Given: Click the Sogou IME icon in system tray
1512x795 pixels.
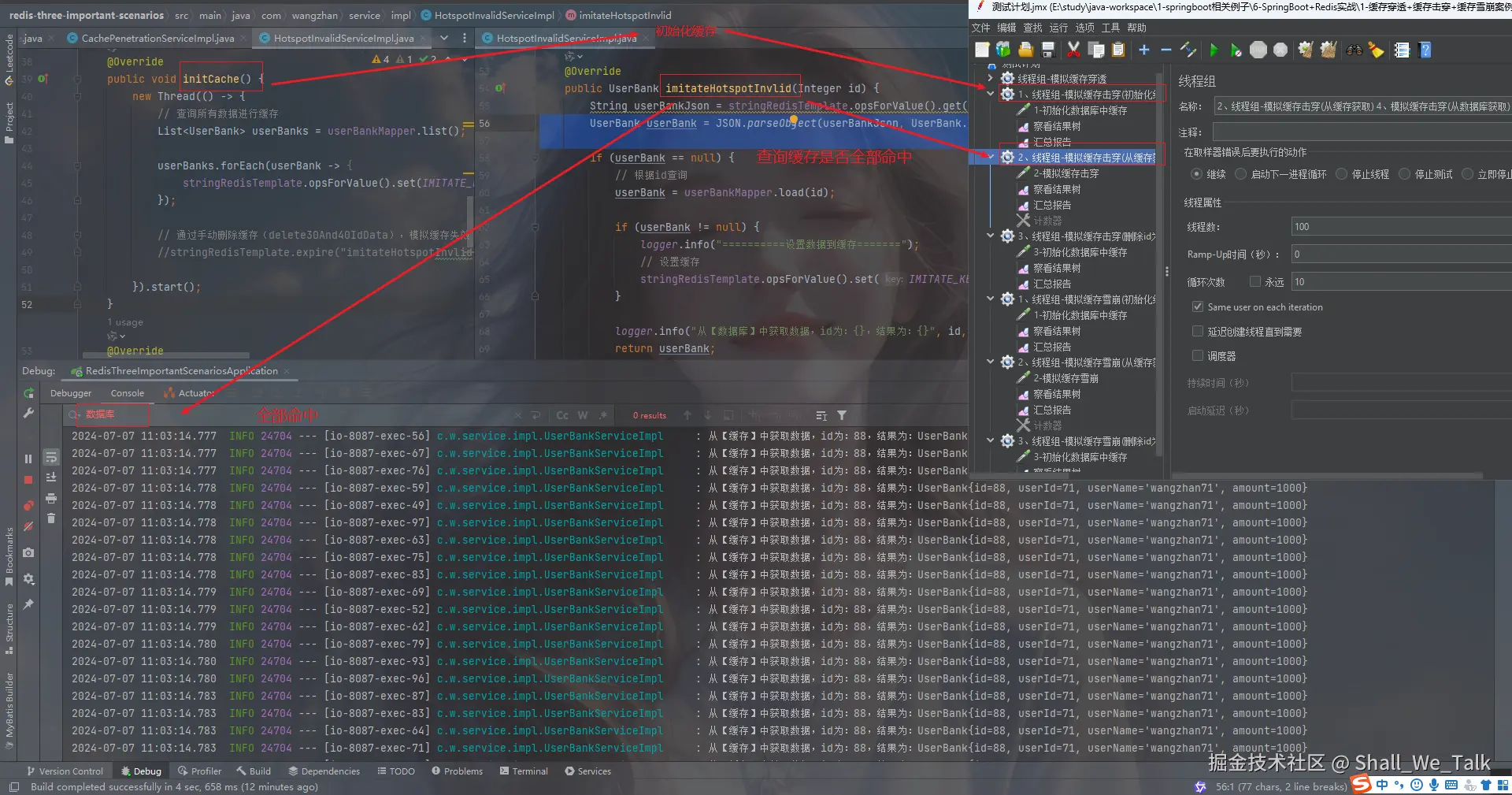Looking at the screenshot, I should click(1362, 784).
